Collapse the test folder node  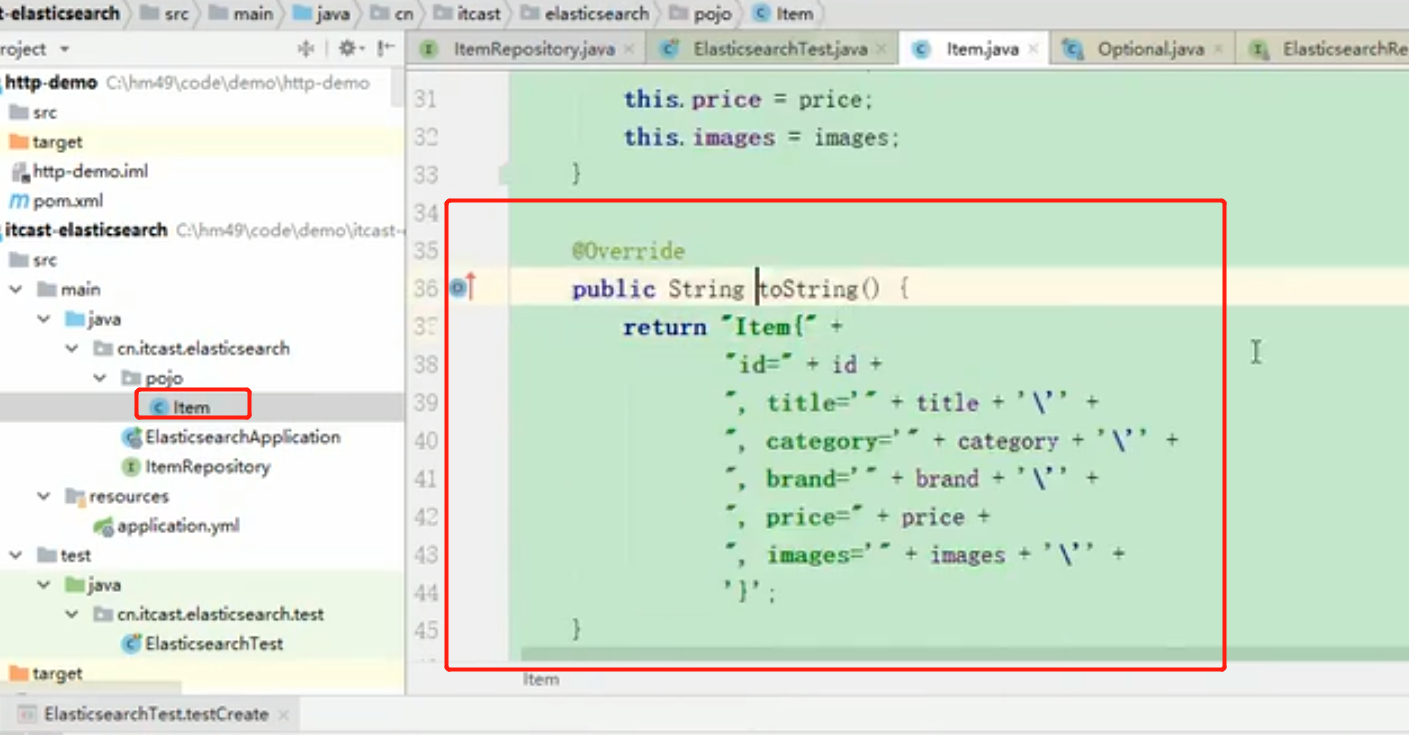click(x=15, y=555)
